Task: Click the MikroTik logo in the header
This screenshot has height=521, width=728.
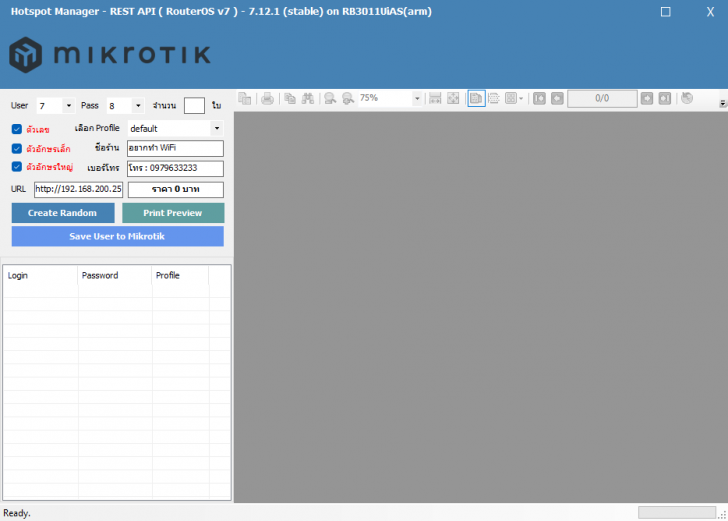Action: tap(110, 55)
